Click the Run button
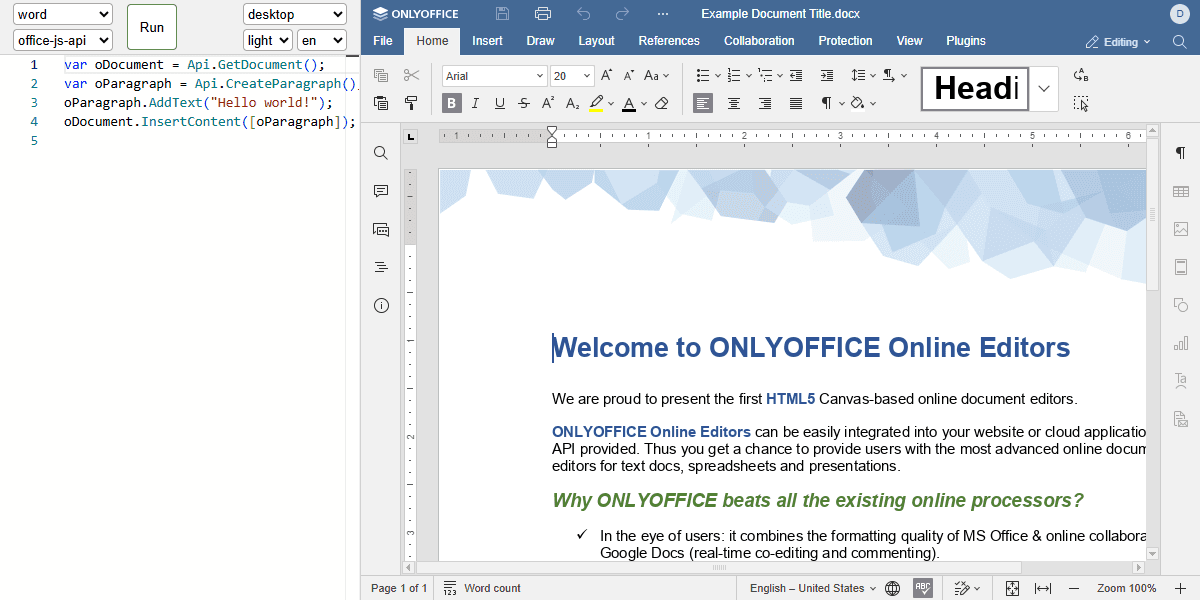This screenshot has width=1200, height=600. pyautogui.click(x=152, y=27)
